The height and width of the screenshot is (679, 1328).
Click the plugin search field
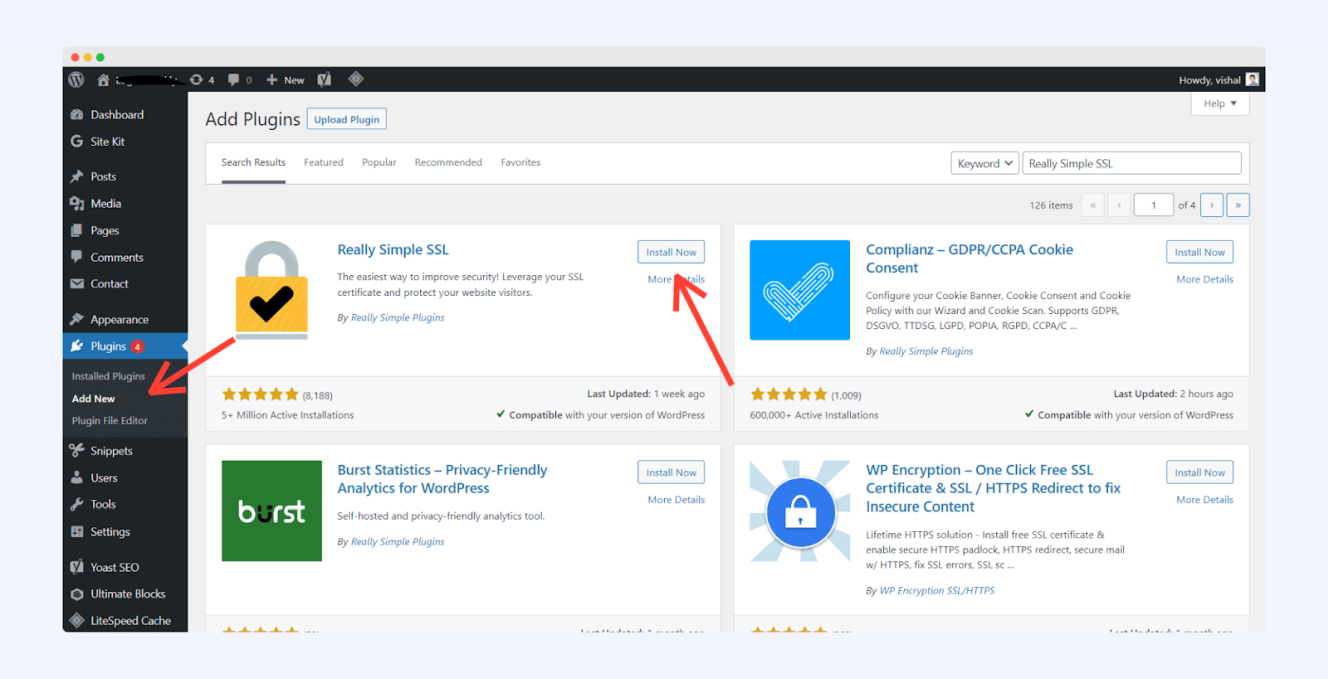1132,164
